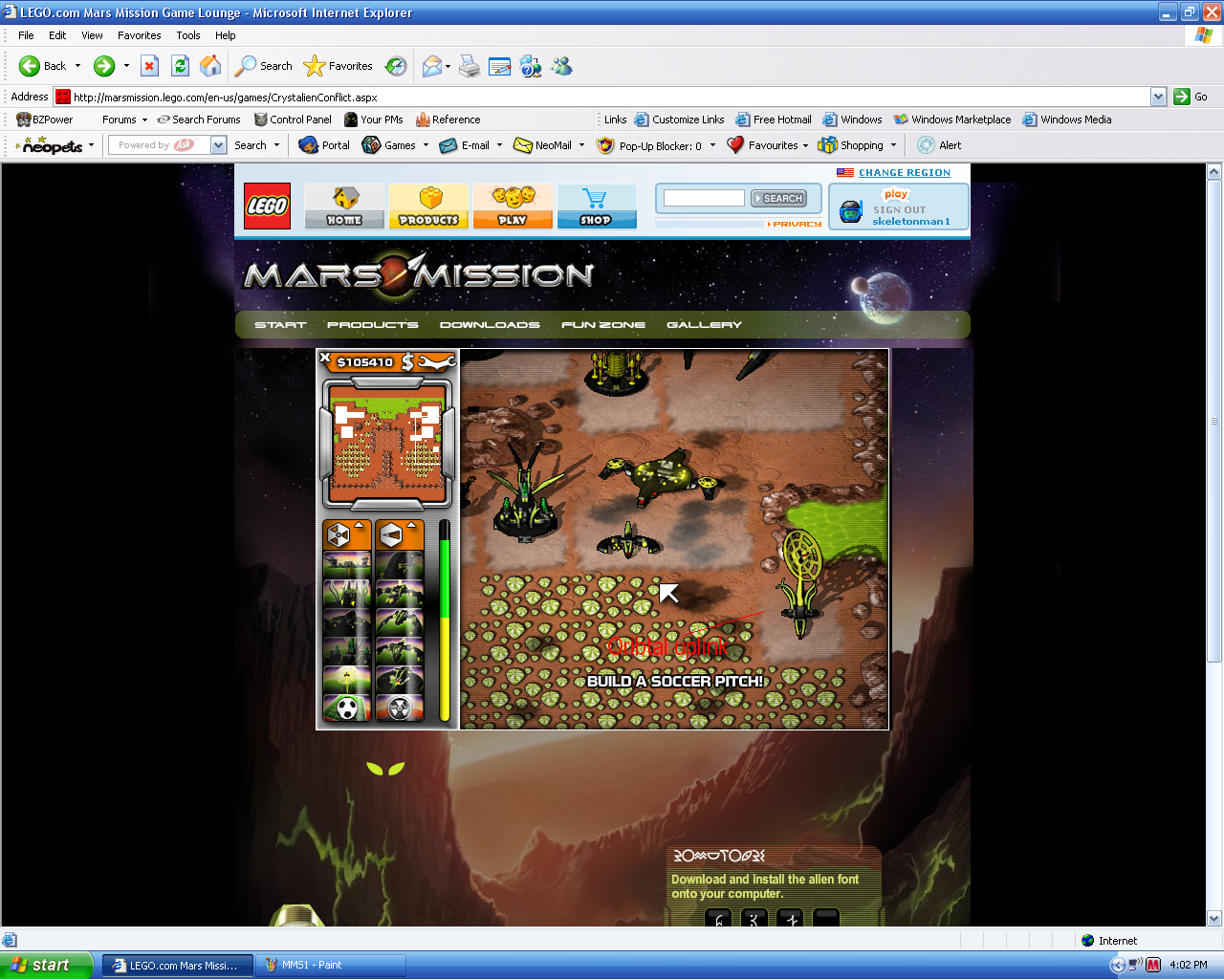This screenshot has height=980, width=1224.
Task: Click the Neopets toolbar logo
Action: [52, 145]
